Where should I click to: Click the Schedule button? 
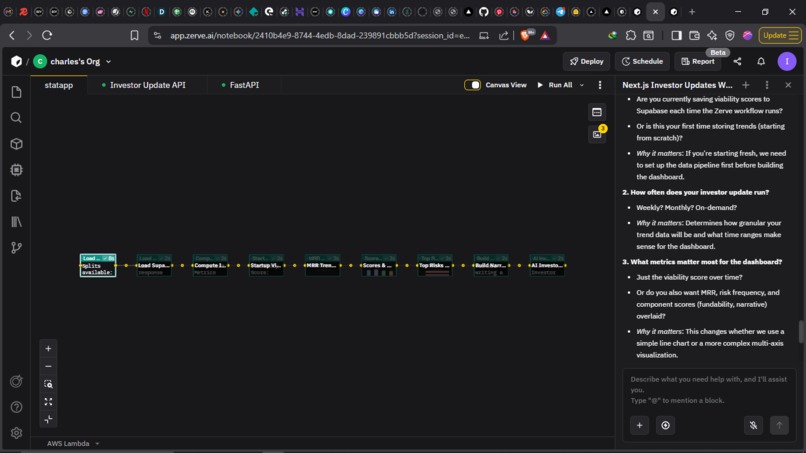(643, 61)
